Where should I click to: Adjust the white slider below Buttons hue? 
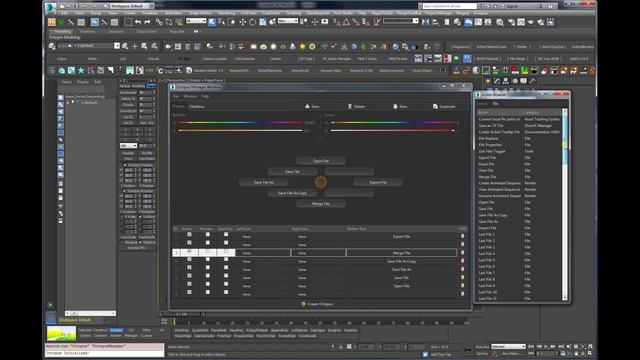[241, 131]
